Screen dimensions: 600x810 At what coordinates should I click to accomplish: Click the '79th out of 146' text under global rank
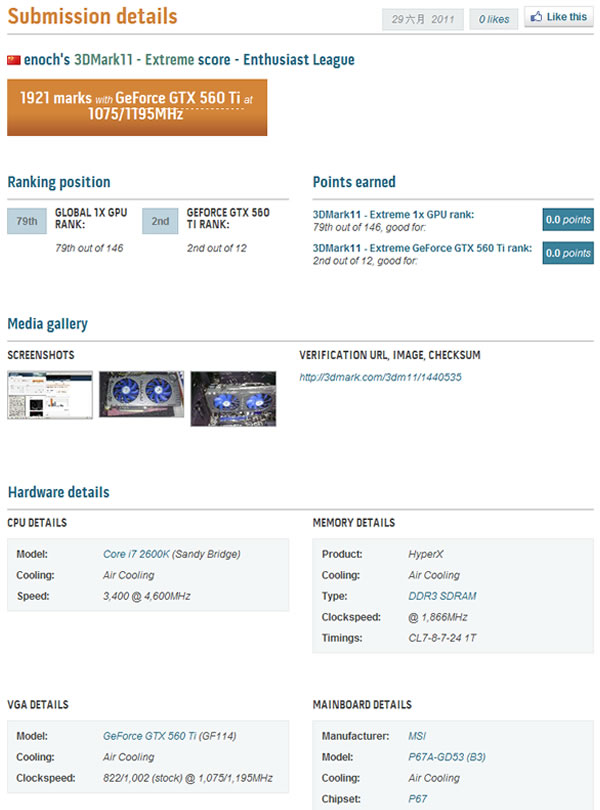point(89,248)
